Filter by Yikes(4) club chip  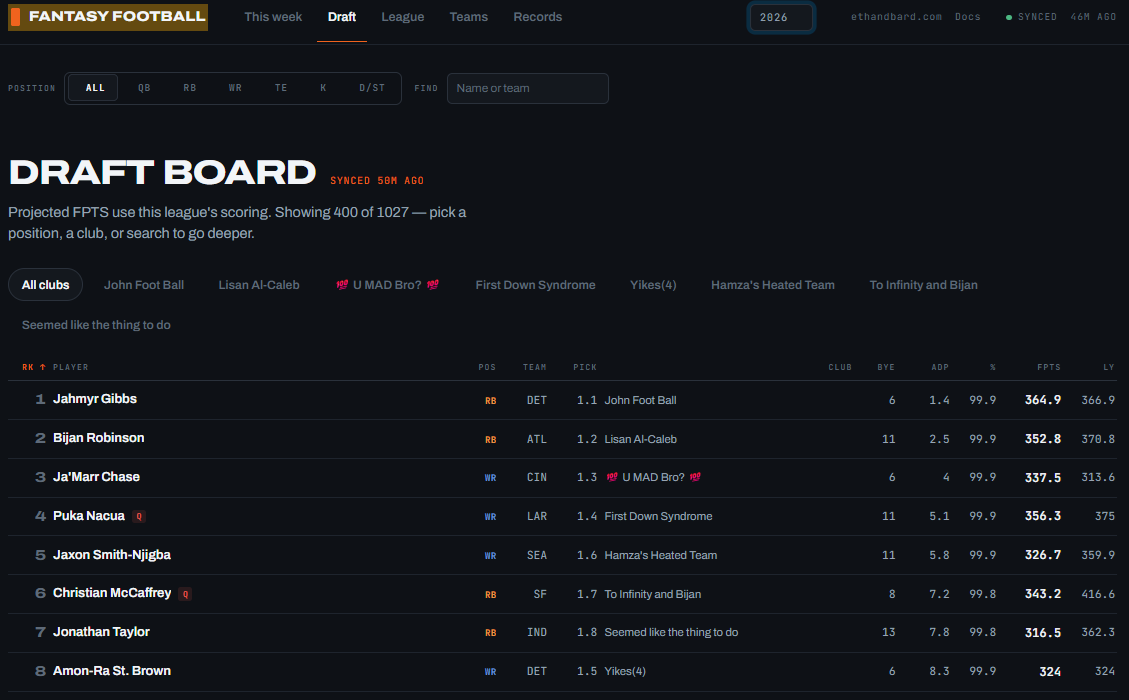tap(653, 284)
